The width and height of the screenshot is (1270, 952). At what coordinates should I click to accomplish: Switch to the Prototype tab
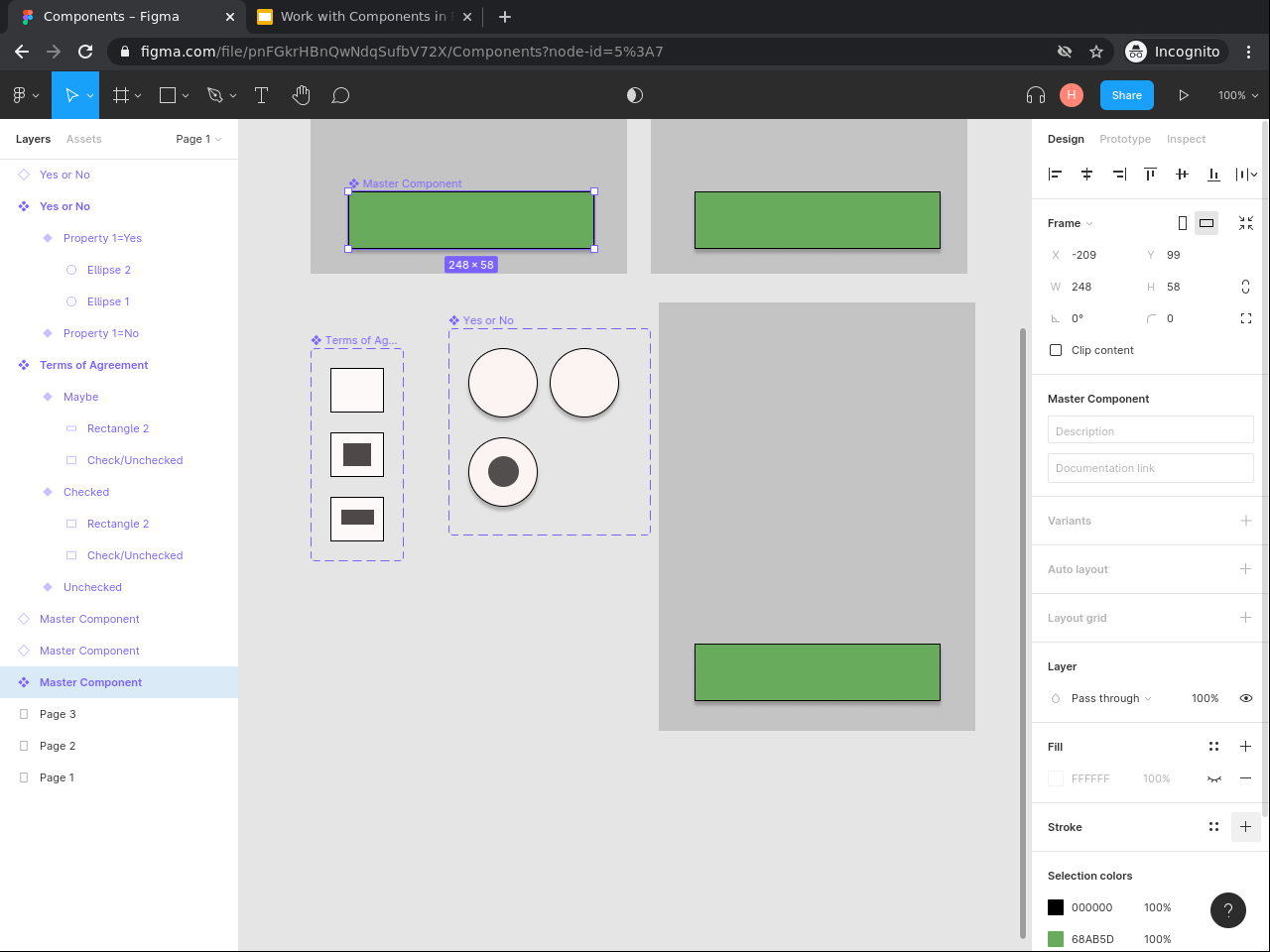(x=1125, y=139)
